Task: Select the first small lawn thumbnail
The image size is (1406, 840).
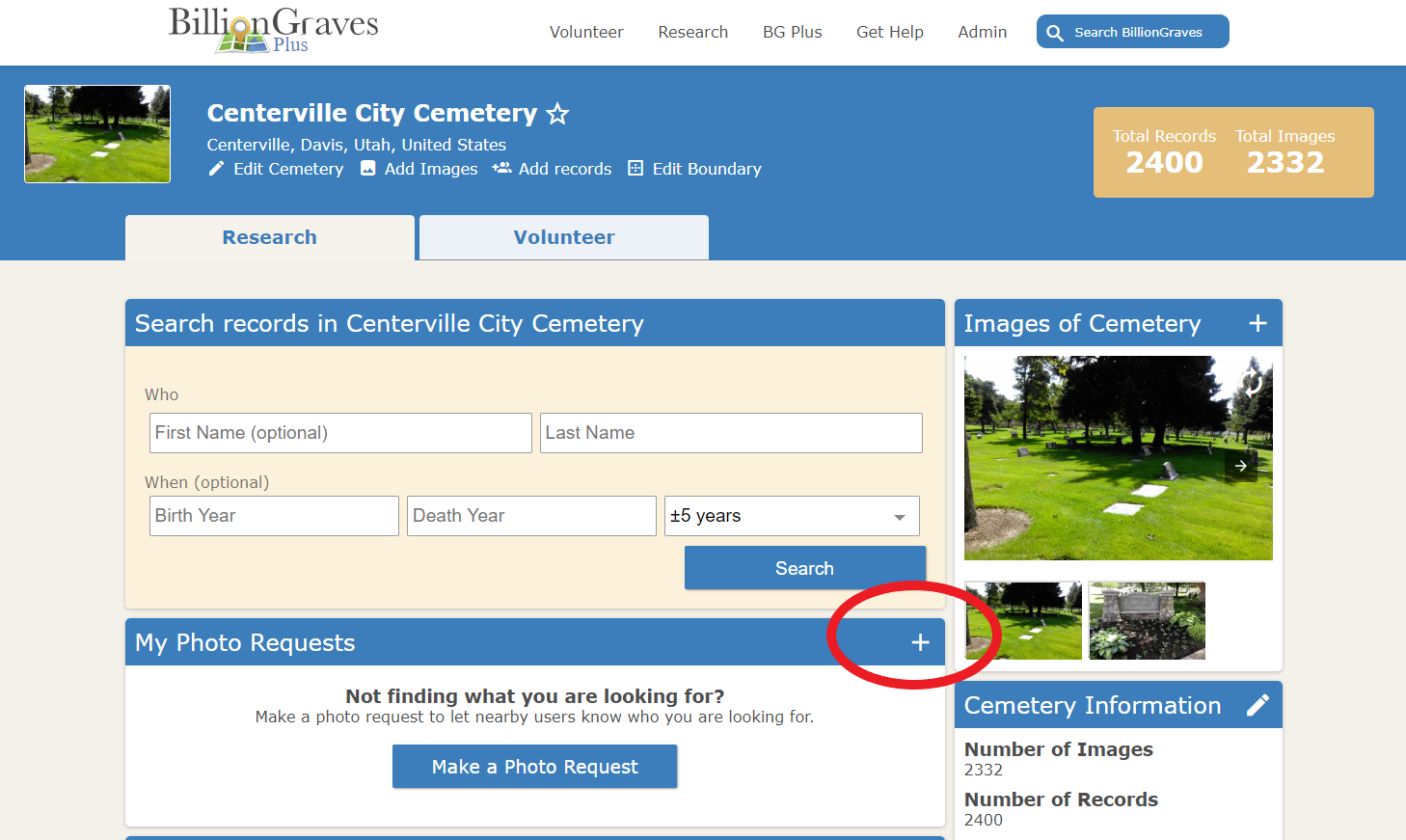Action: point(1023,621)
